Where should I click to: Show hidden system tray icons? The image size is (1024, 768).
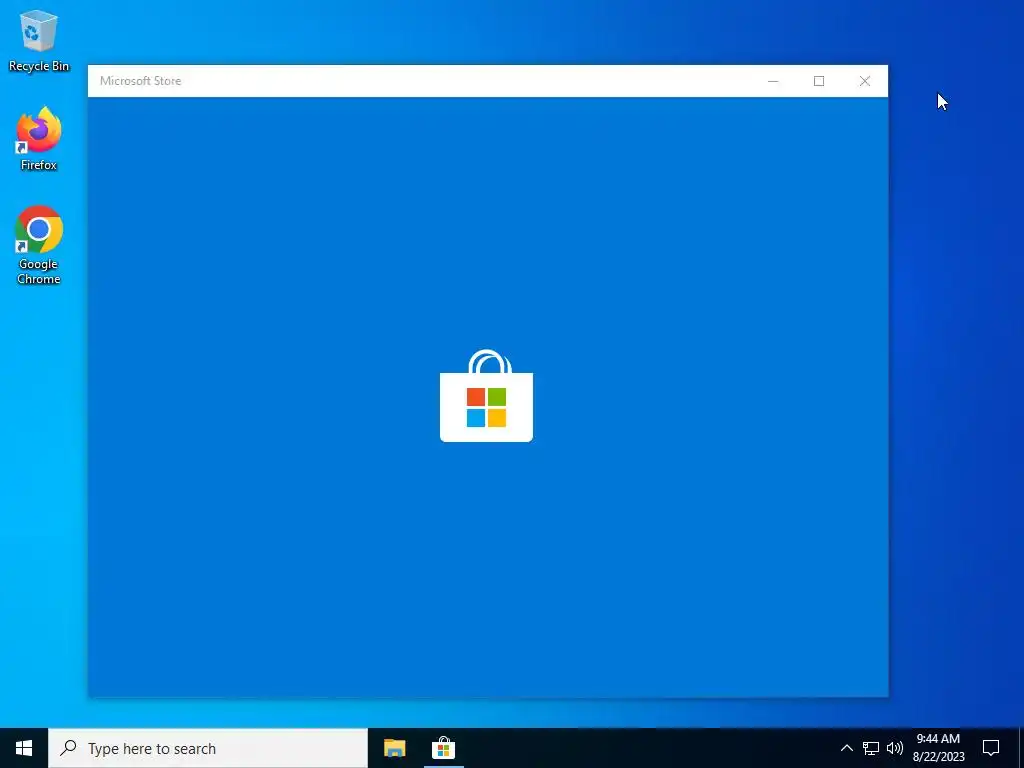[x=846, y=748]
